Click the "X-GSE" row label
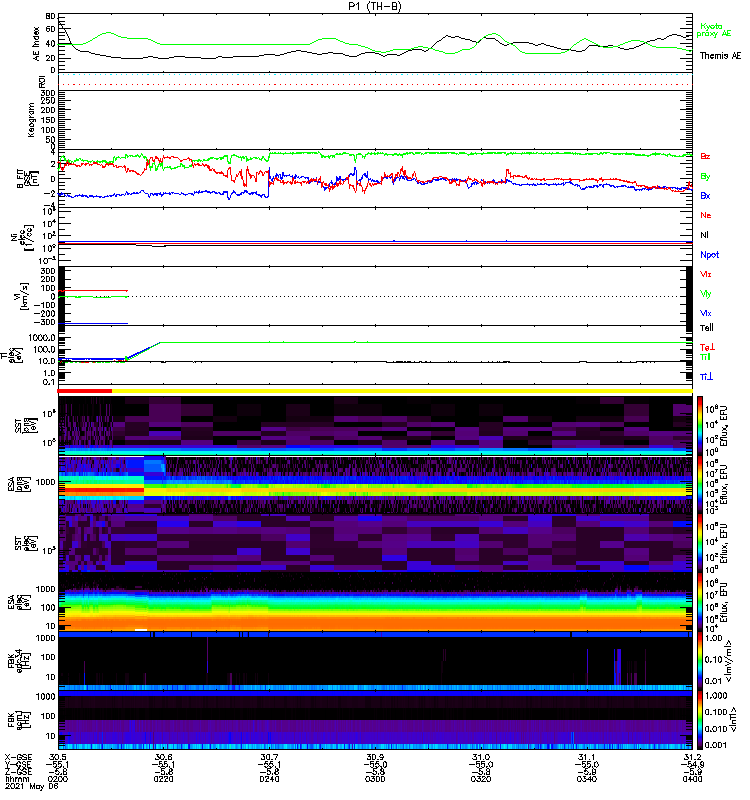 [18, 757]
